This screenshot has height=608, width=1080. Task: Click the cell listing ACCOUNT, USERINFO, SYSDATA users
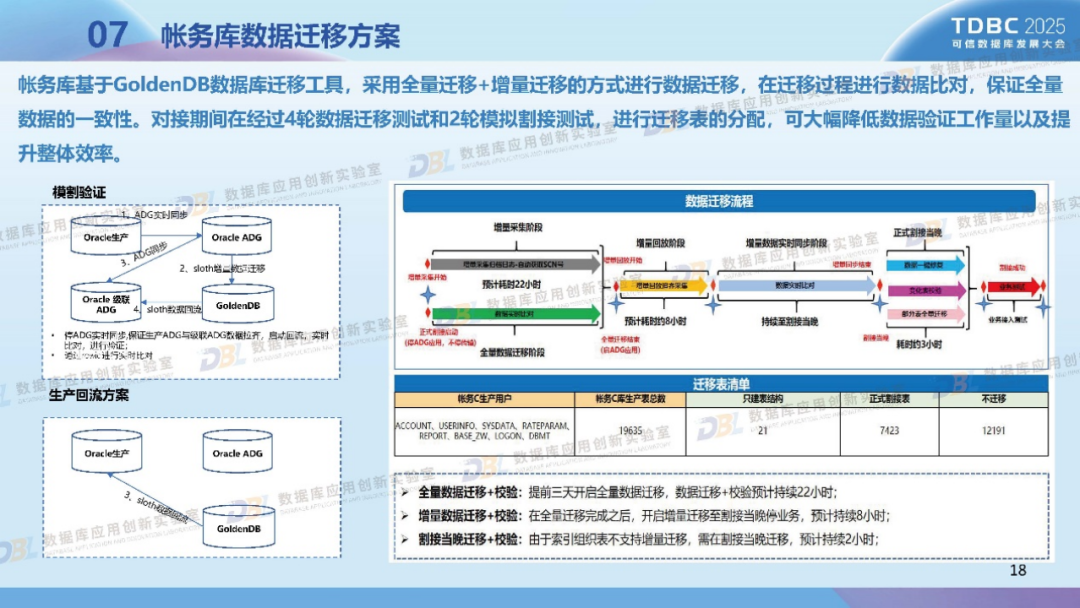coord(484,431)
